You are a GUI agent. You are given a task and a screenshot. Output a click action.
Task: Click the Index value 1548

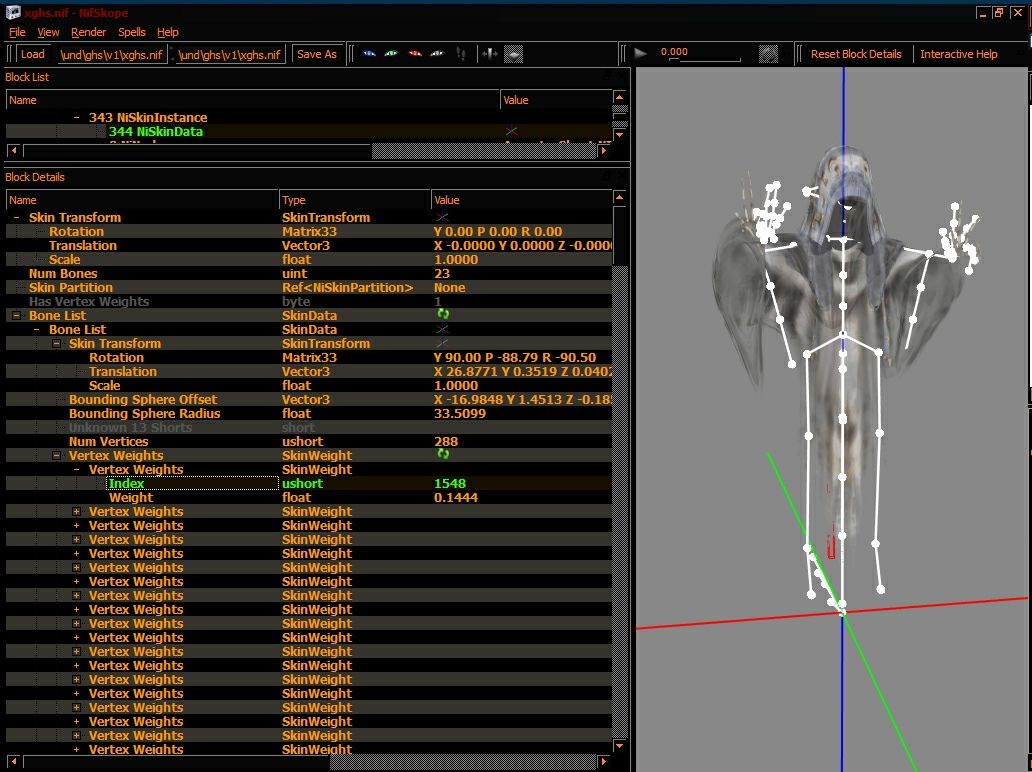click(x=450, y=483)
